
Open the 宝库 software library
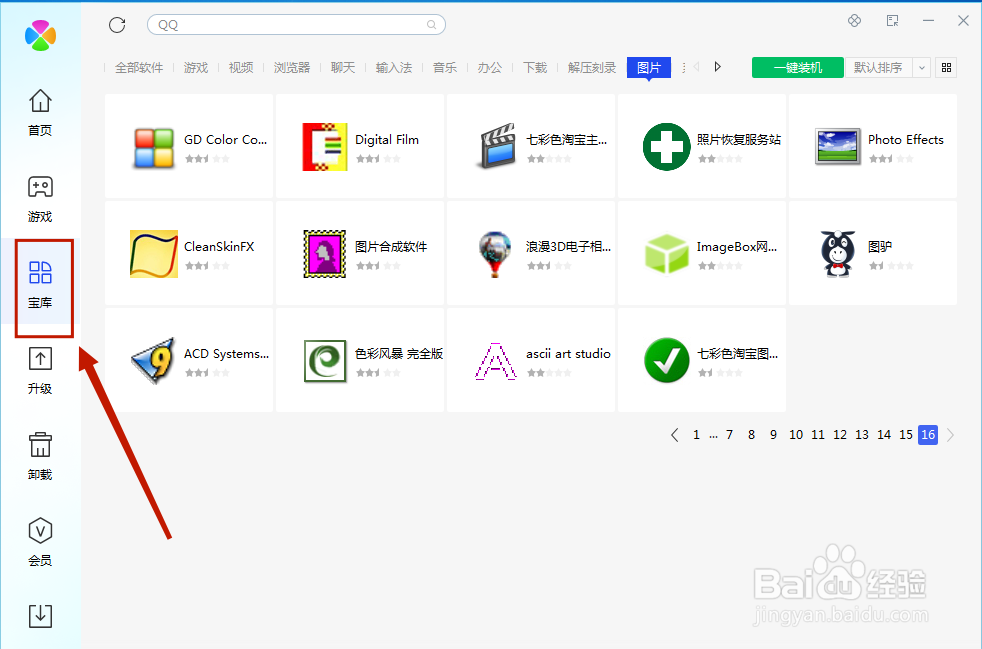(40, 285)
